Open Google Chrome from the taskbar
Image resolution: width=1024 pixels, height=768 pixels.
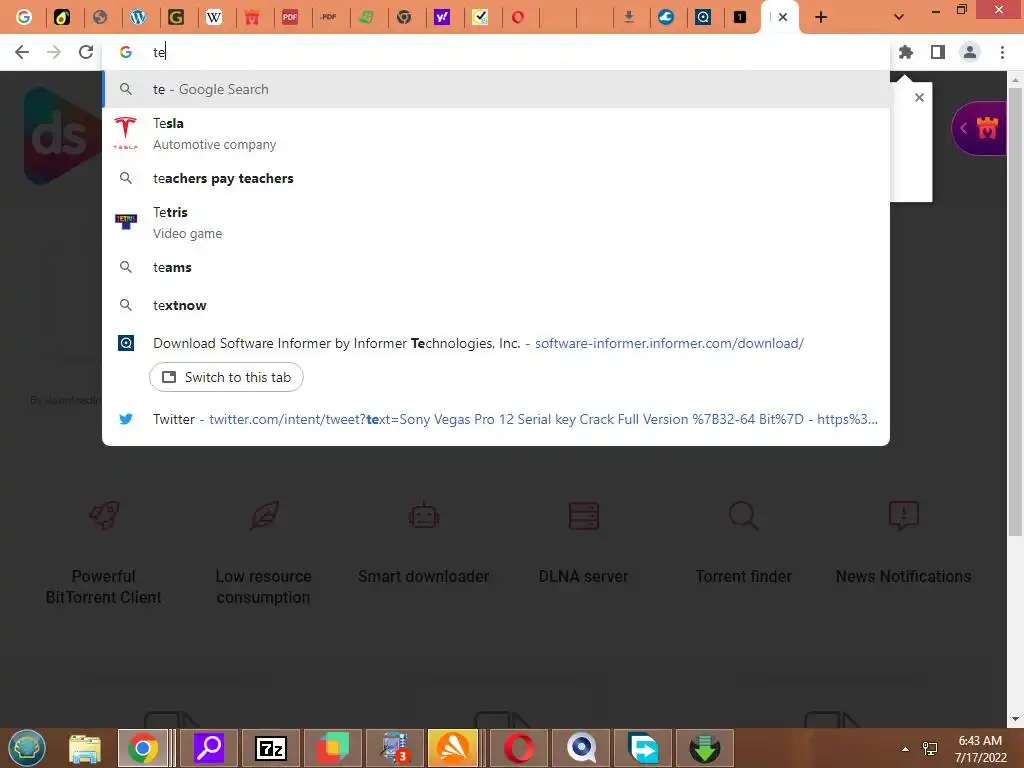pos(143,748)
